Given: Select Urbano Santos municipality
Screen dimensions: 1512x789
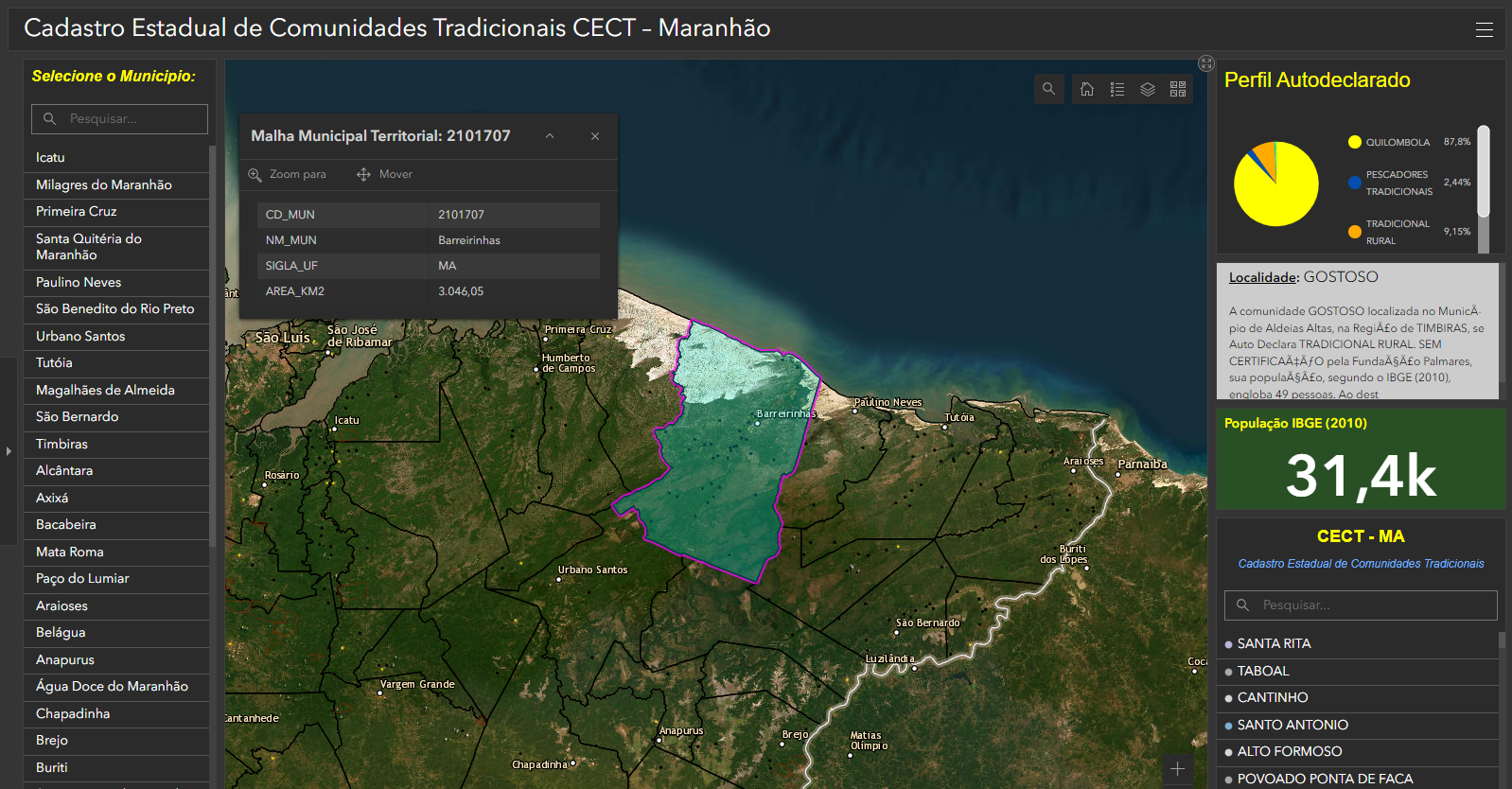Looking at the screenshot, I should pos(115,336).
